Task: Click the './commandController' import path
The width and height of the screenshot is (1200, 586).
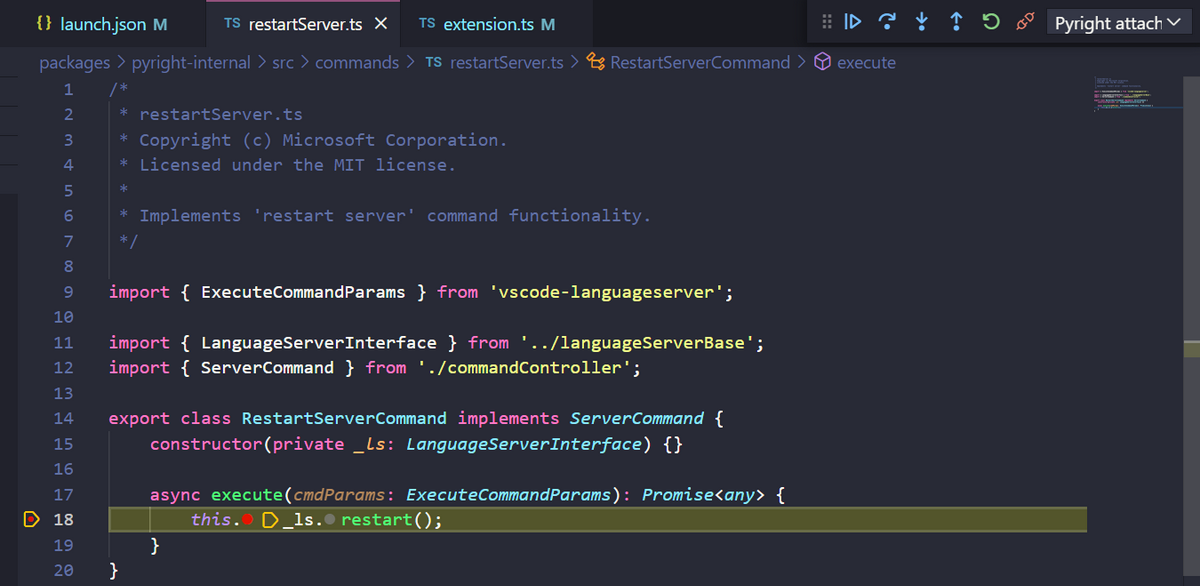Action: (x=524, y=368)
